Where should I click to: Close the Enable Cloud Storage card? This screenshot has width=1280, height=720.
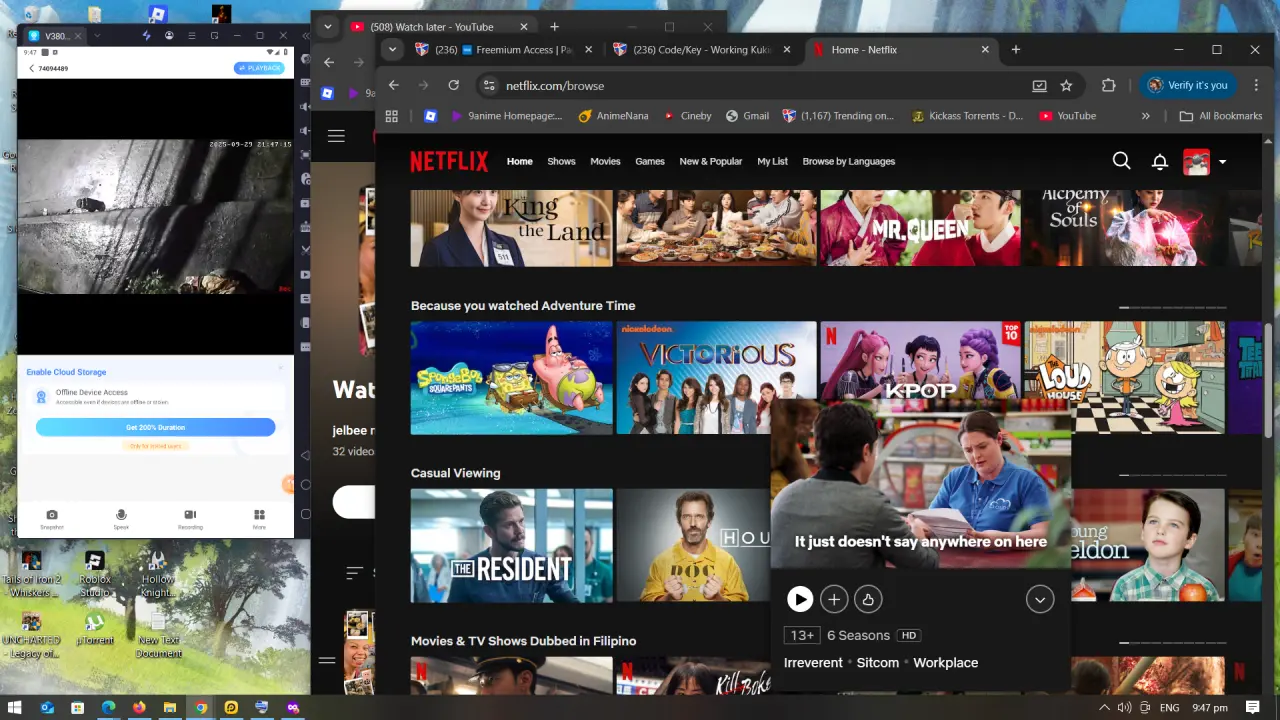pos(281,368)
